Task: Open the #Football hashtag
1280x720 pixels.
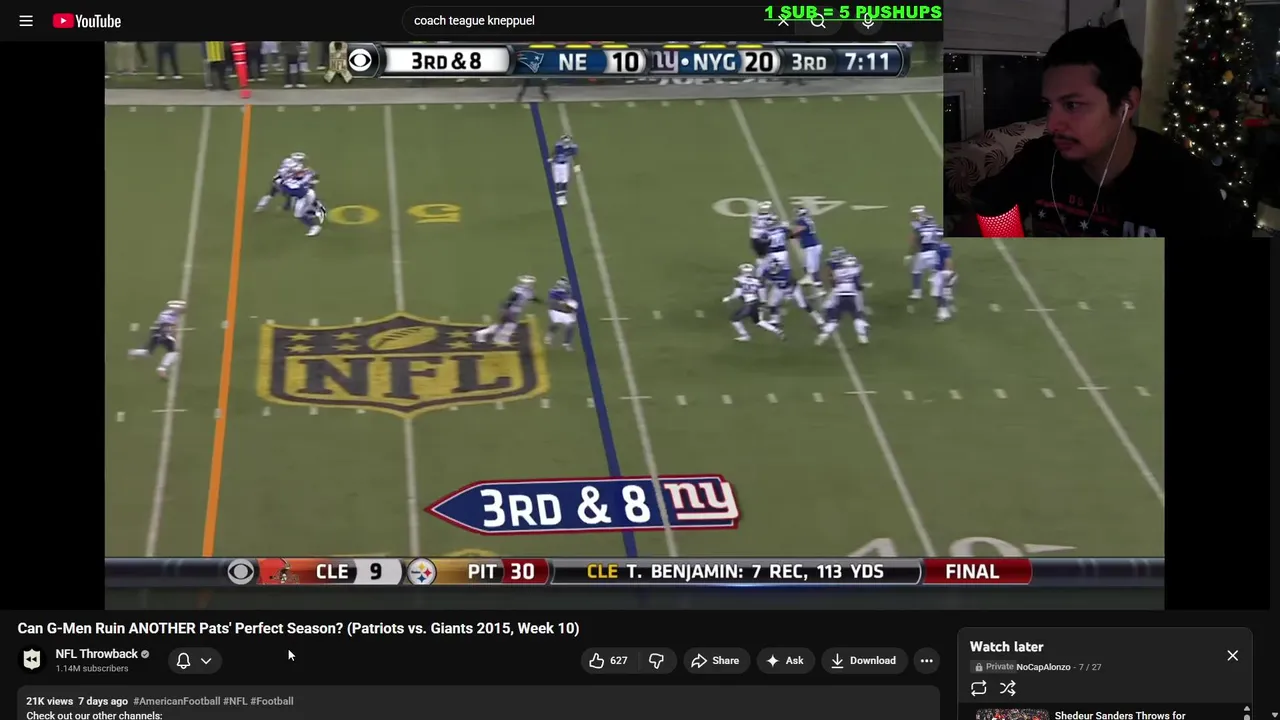Action: [272, 701]
